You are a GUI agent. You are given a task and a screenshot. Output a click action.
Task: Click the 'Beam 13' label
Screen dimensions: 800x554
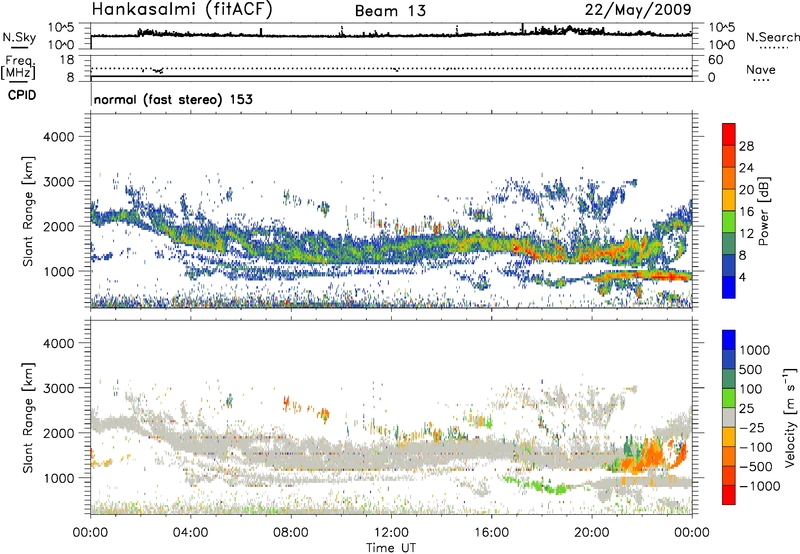(x=390, y=11)
